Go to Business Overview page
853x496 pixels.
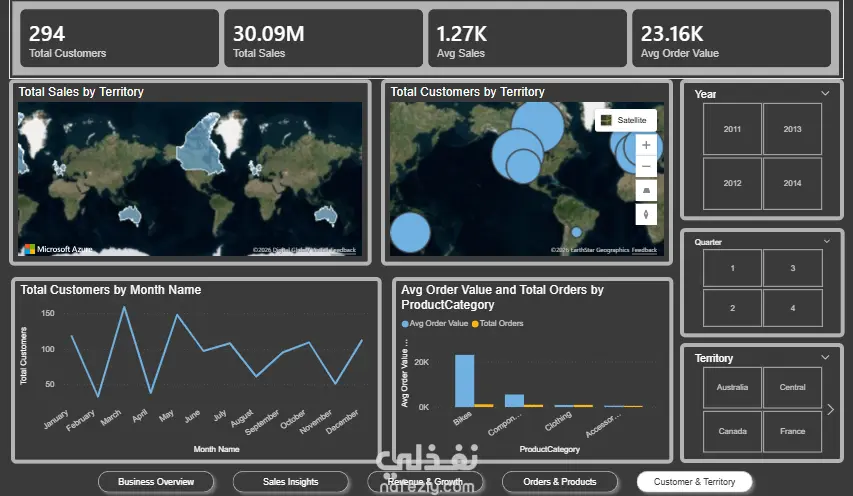coord(156,482)
